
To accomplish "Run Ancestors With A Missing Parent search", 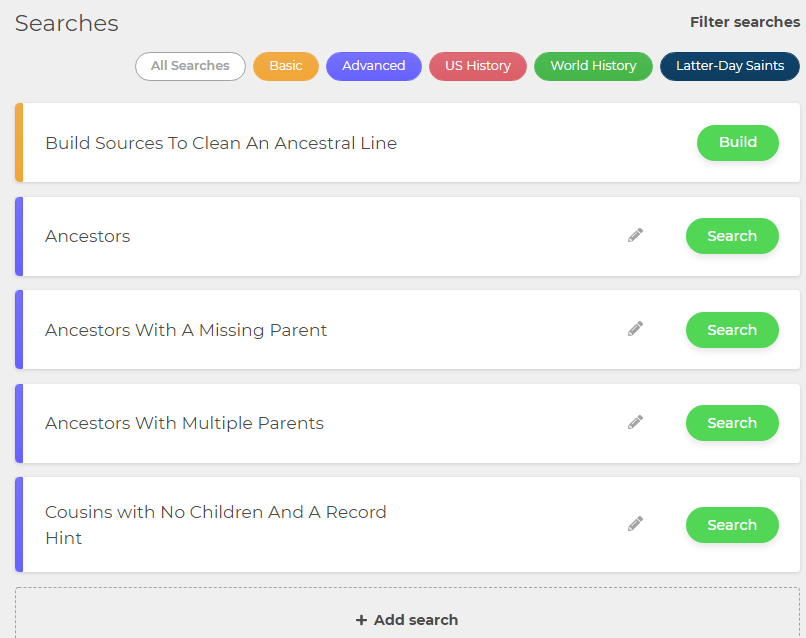I will tap(732, 330).
